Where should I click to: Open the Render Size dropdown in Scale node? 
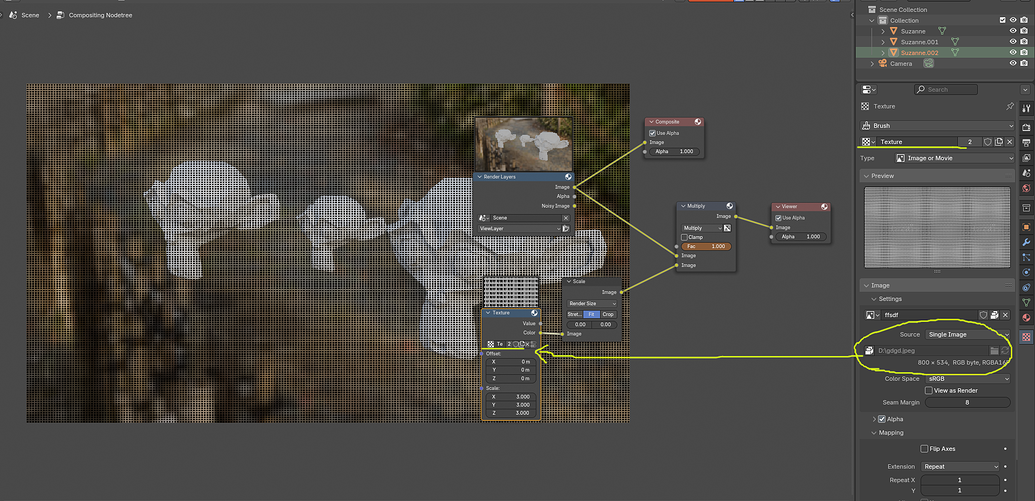click(592, 303)
